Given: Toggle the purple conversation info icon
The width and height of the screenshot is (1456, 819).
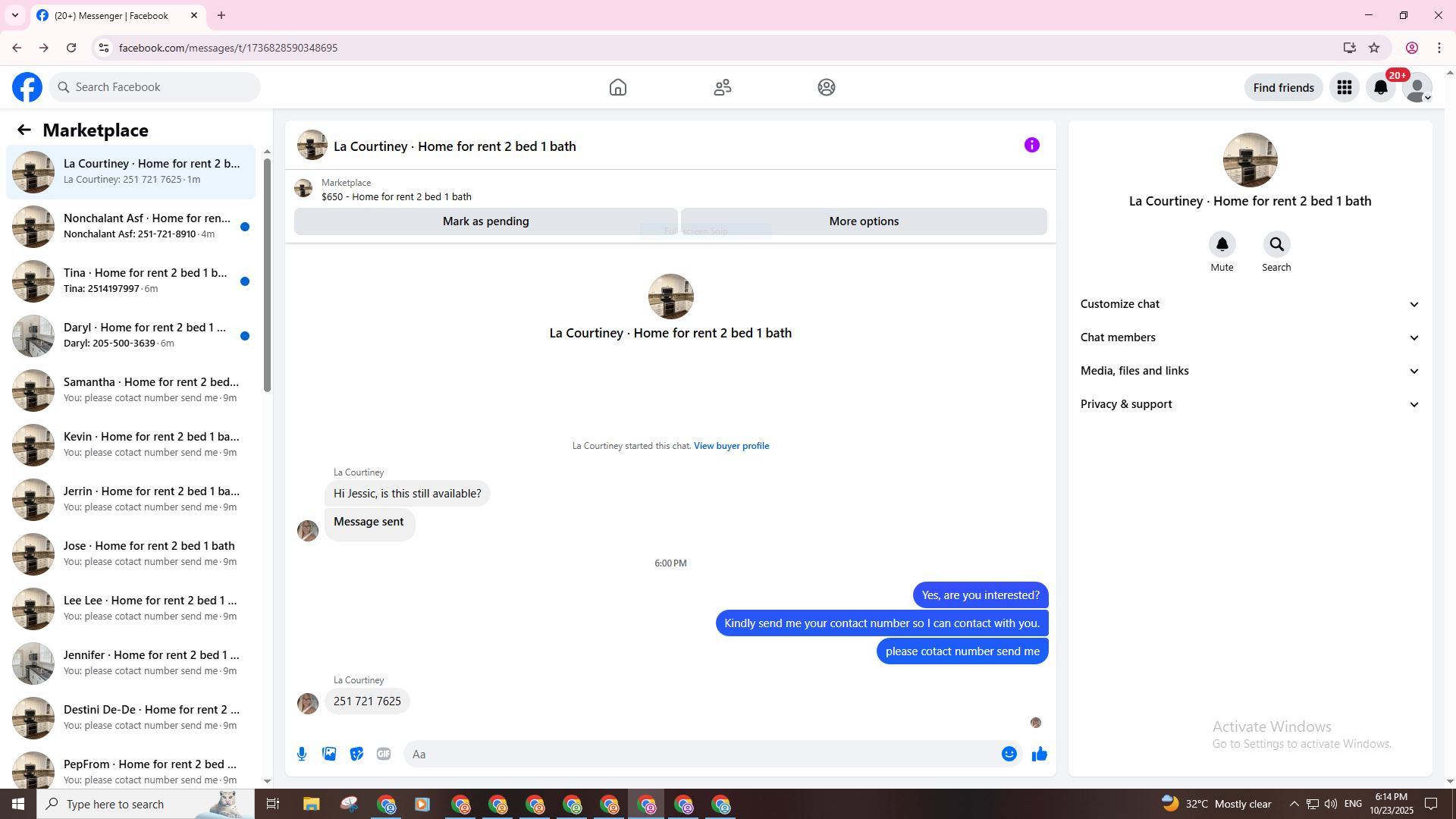Looking at the screenshot, I should (x=1031, y=145).
